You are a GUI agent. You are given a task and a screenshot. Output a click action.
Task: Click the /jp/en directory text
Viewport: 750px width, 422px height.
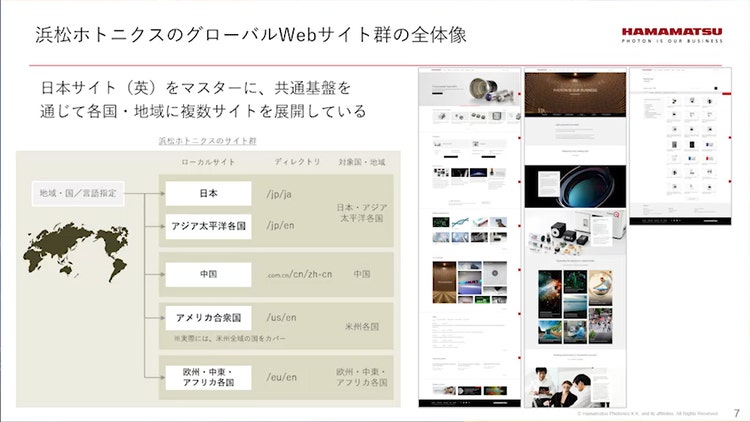tap(280, 225)
